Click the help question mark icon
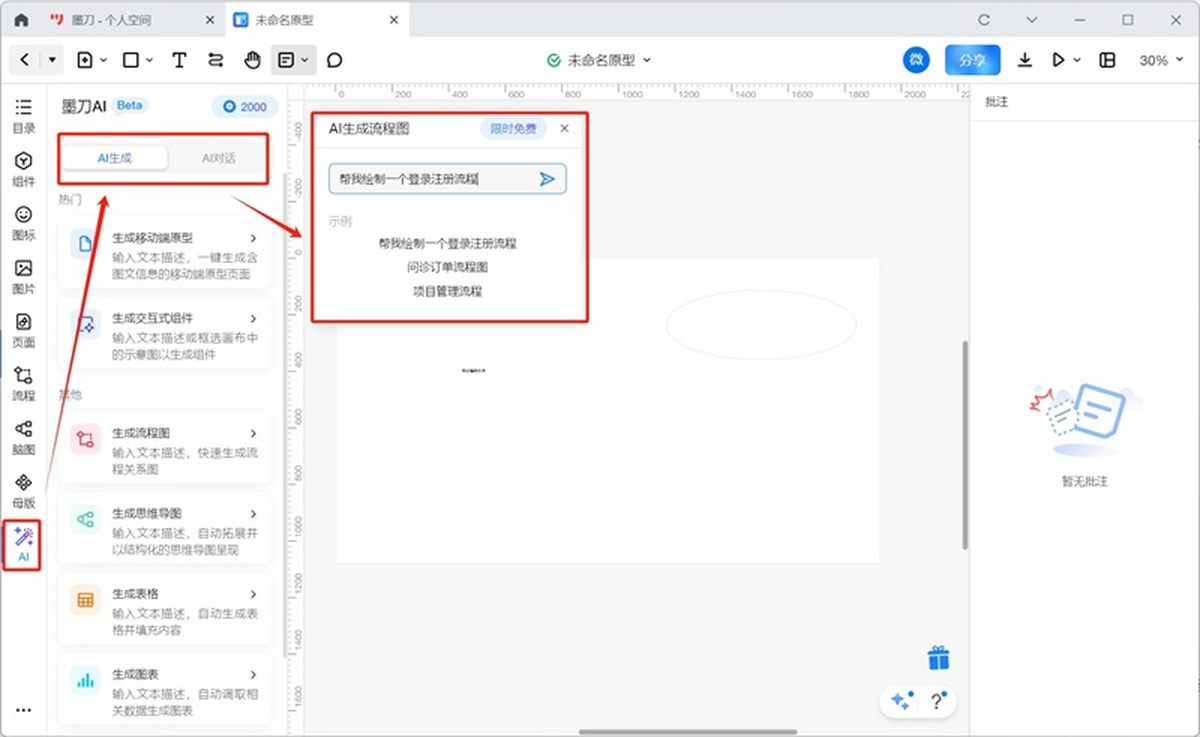1200x737 pixels. click(x=937, y=701)
